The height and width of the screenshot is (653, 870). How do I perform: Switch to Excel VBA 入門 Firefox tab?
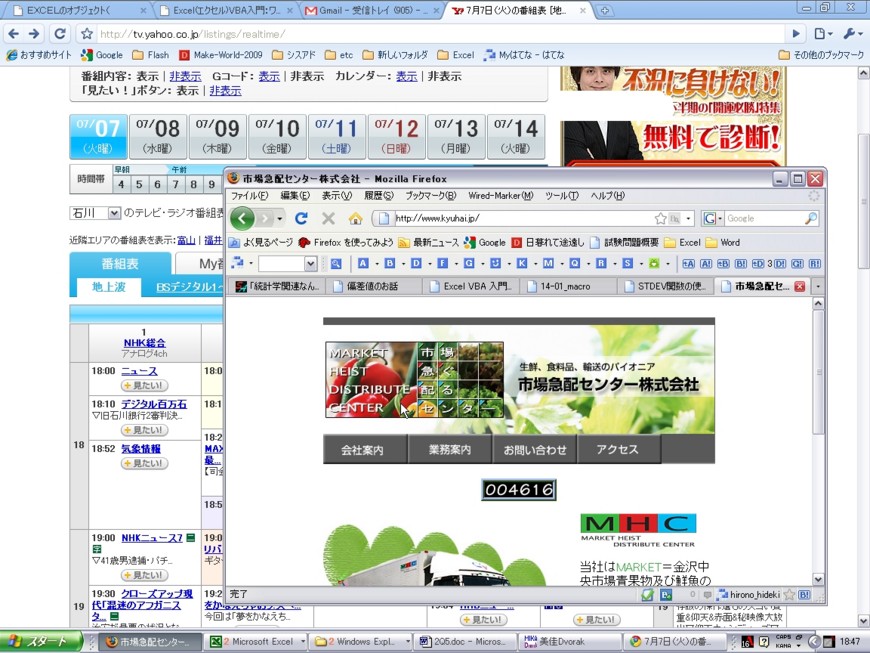(471, 286)
